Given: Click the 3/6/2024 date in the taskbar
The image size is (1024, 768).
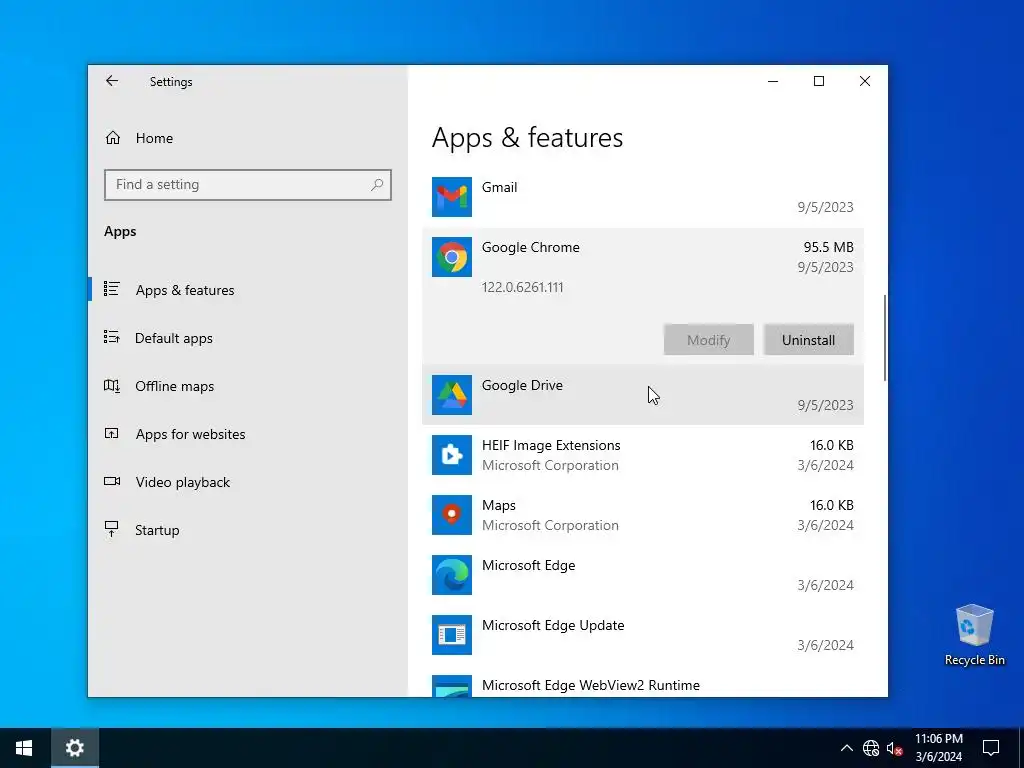Looking at the screenshot, I should point(938,757).
